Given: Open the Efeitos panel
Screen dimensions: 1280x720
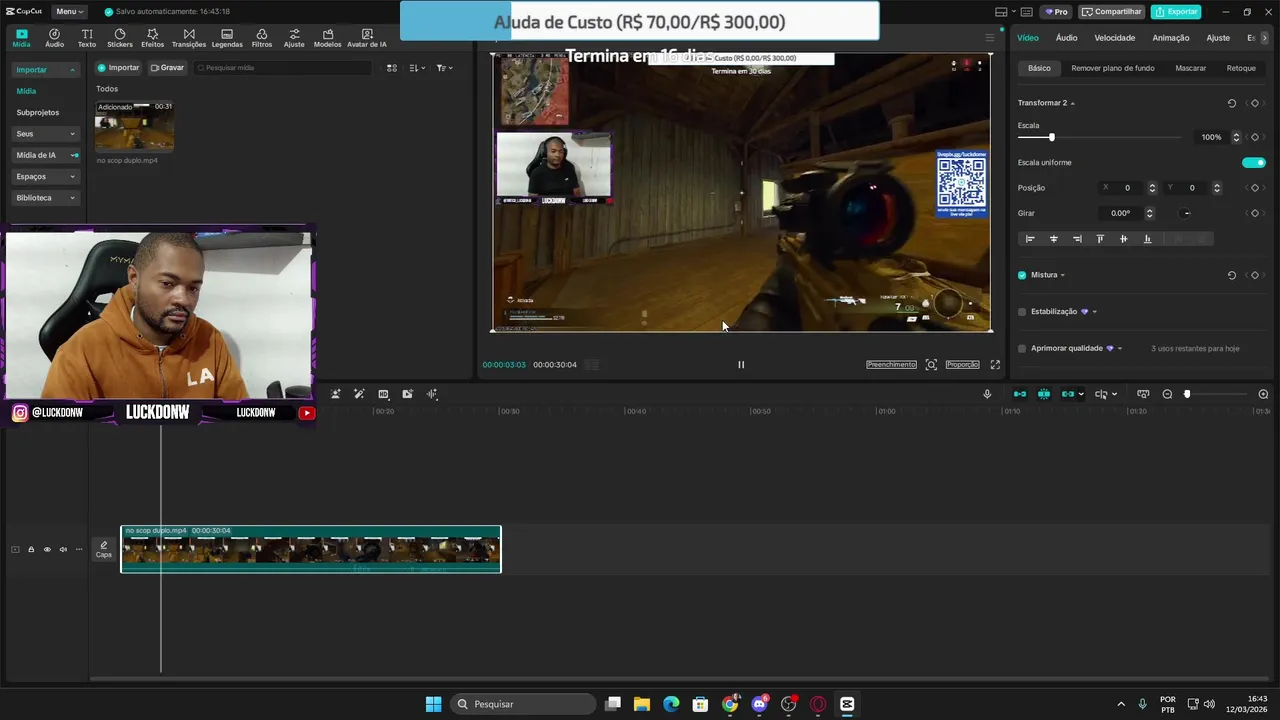Looking at the screenshot, I should click(153, 38).
